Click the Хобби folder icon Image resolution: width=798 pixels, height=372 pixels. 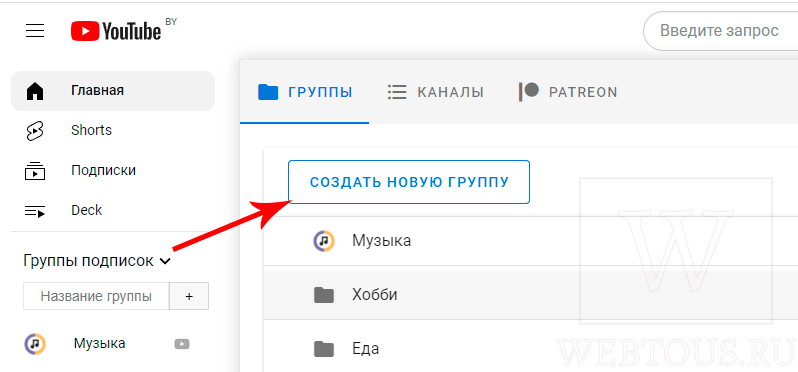[324, 295]
